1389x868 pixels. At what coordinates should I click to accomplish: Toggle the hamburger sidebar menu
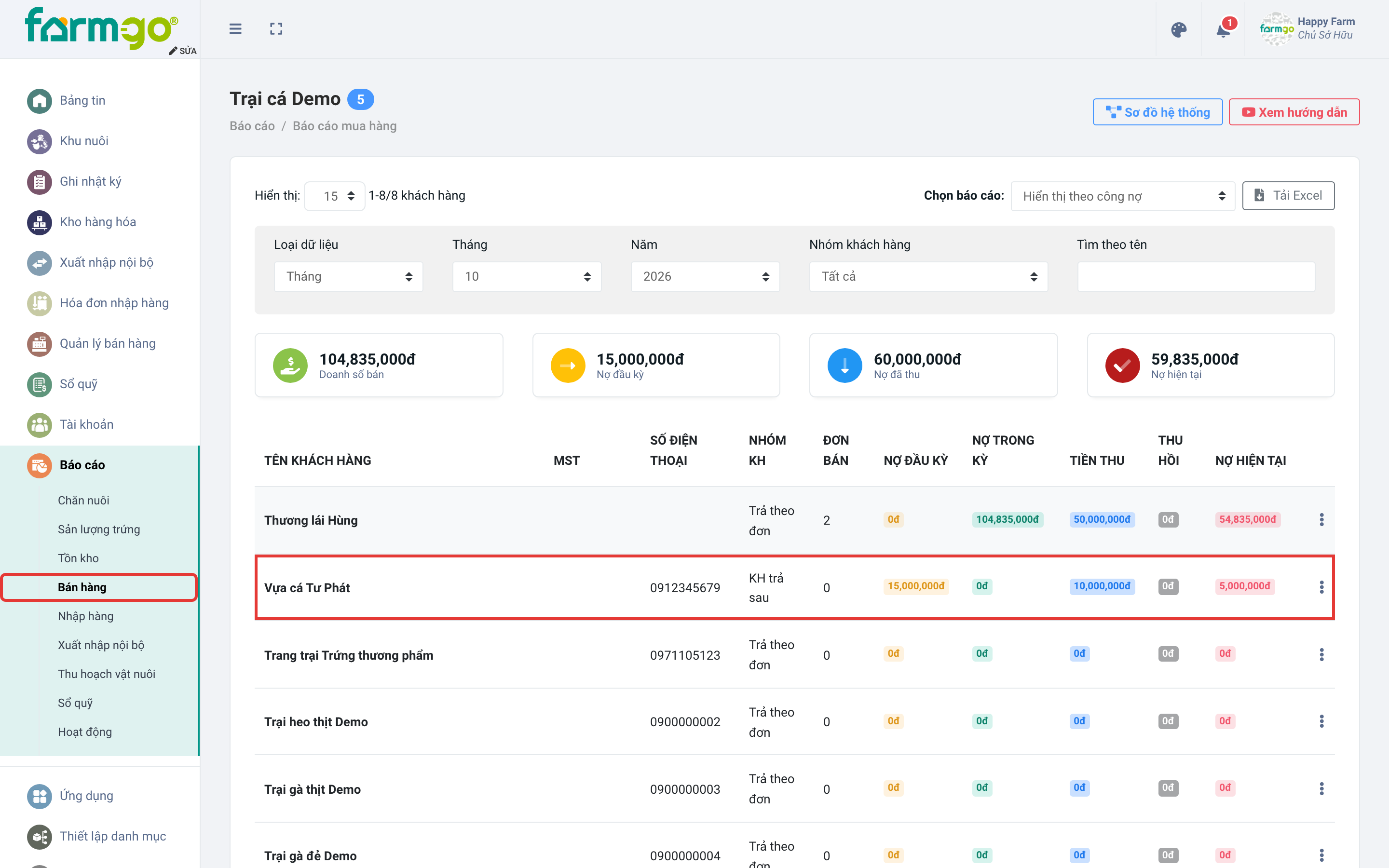pyautogui.click(x=235, y=29)
